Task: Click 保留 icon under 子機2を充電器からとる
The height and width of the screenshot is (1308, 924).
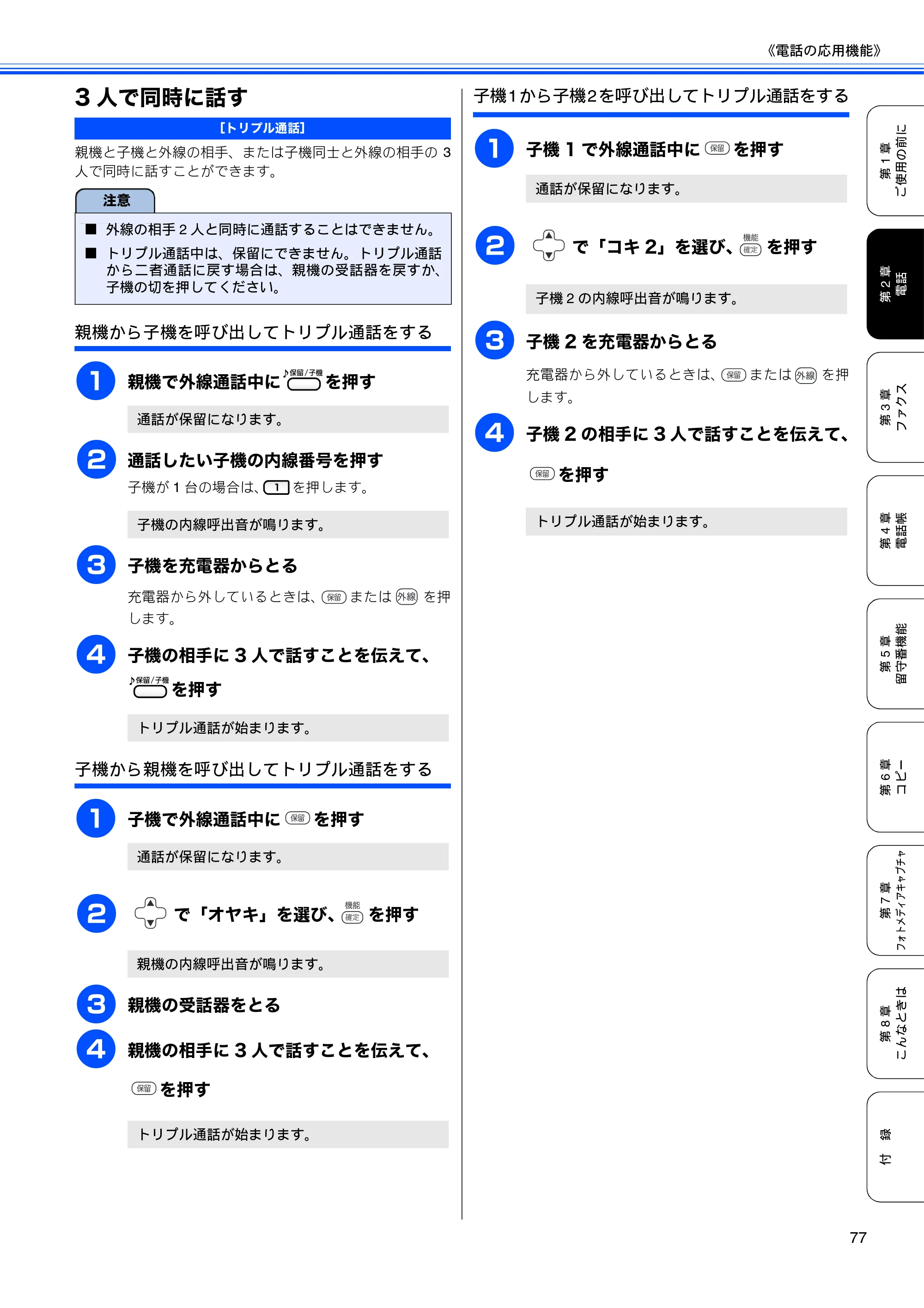Action: (733, 375)
